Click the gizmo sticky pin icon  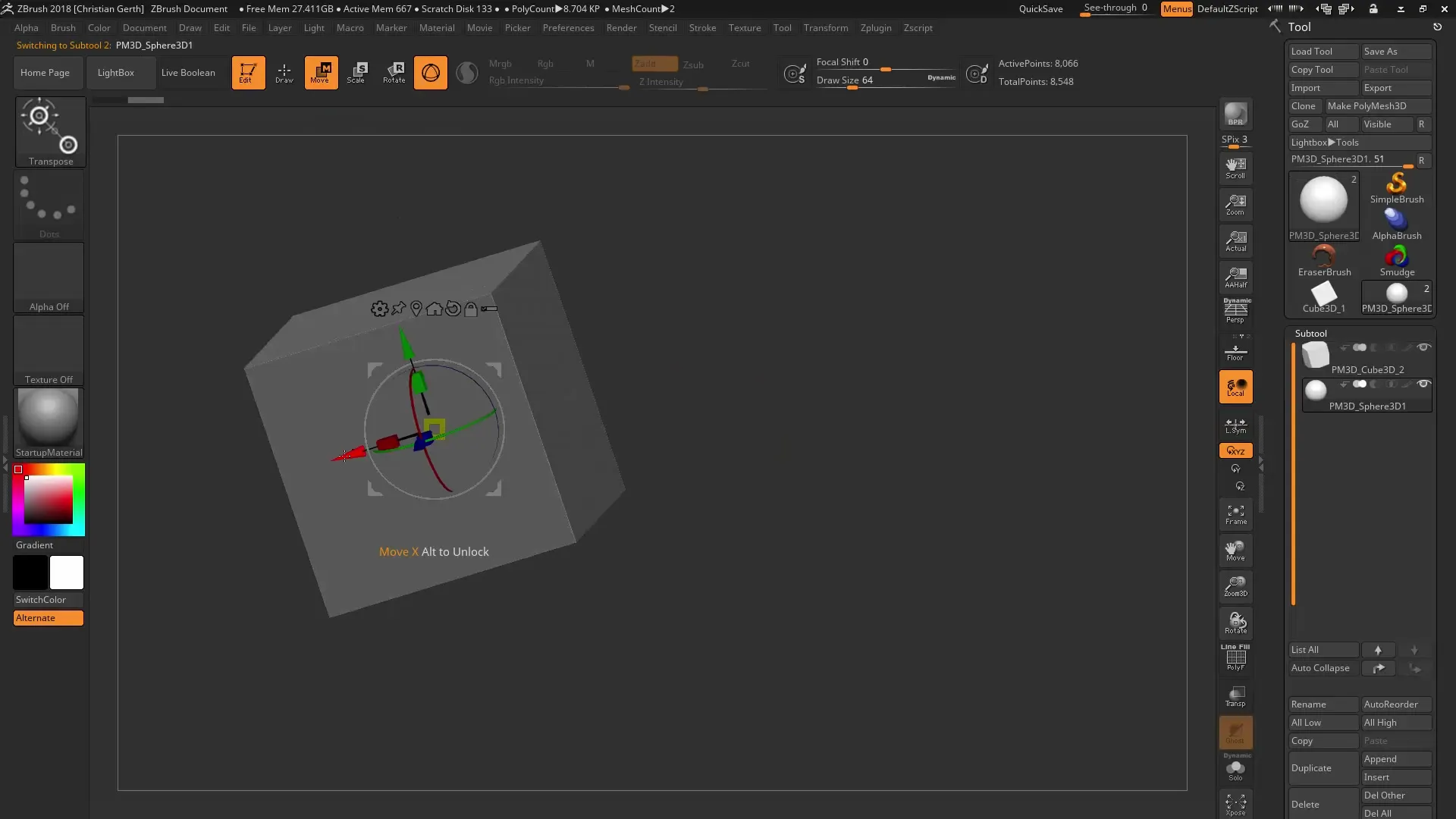click(398, 308)
